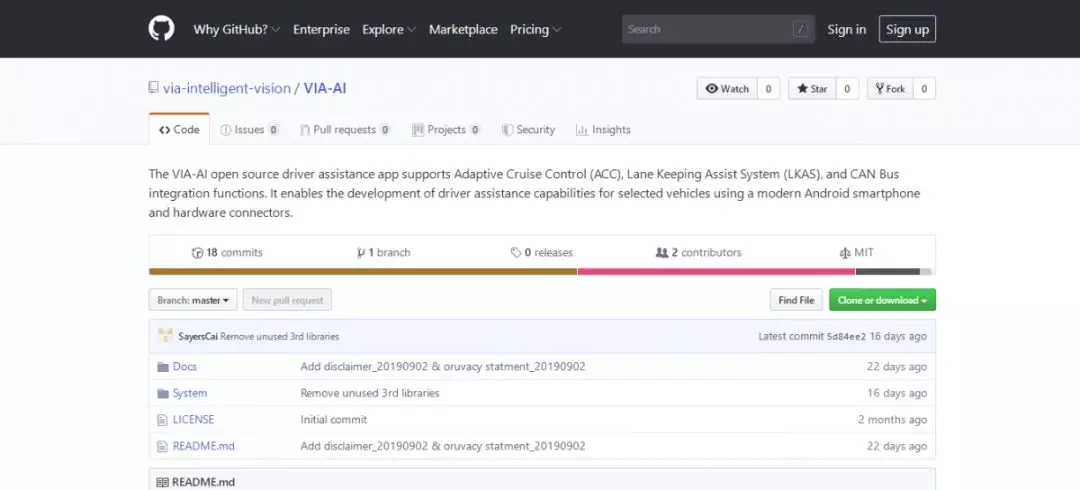Open Docs row commit message link
The image size is (1080, 490).
(443, 367)
